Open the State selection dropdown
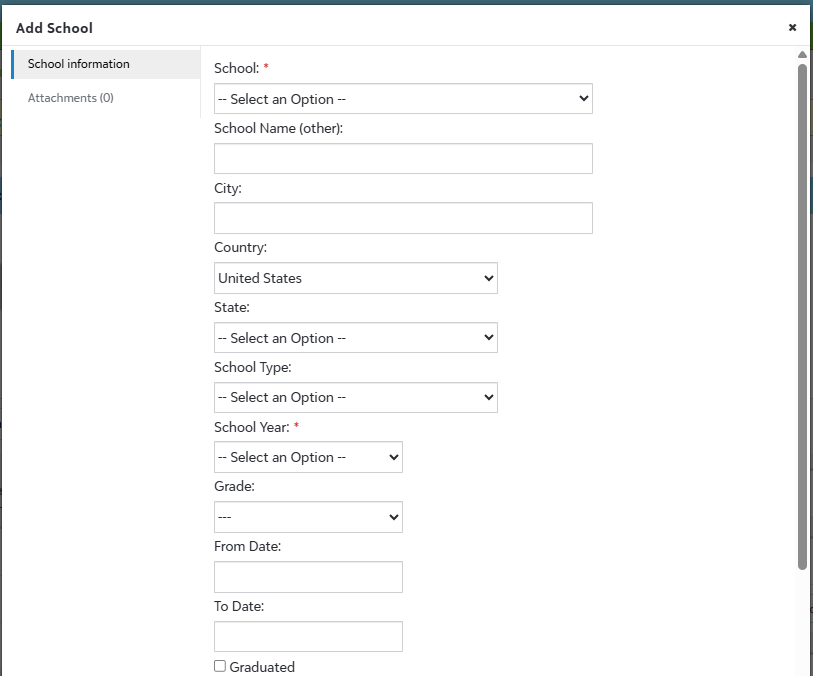Screen dimensions: 813x676 pyautogui.click(x=355, y=338)
